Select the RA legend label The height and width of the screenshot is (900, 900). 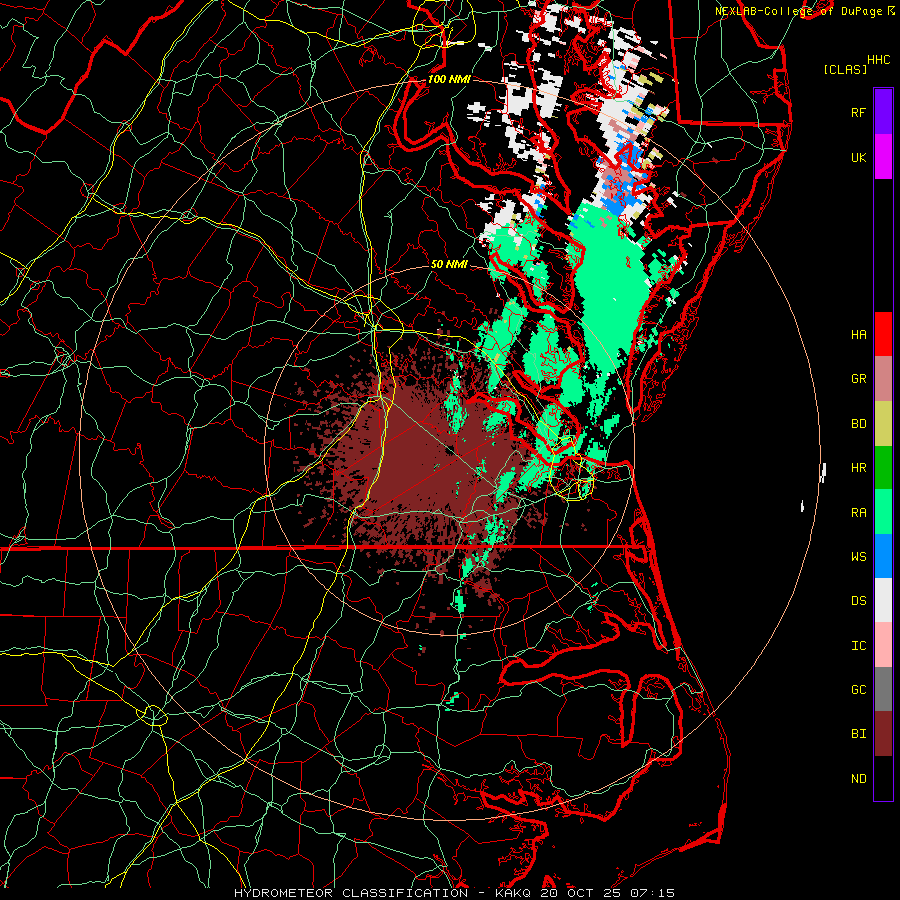[x=858, y=513]
